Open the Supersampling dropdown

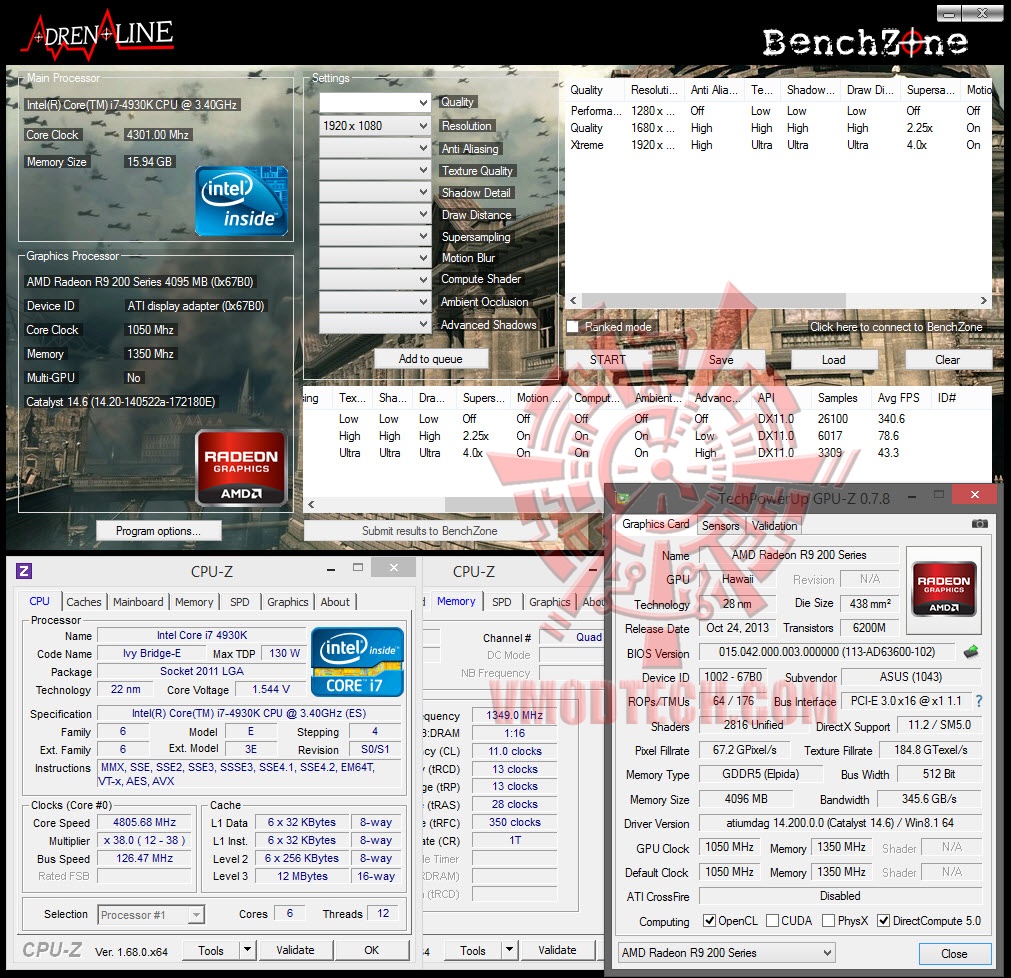pos(375,235)
